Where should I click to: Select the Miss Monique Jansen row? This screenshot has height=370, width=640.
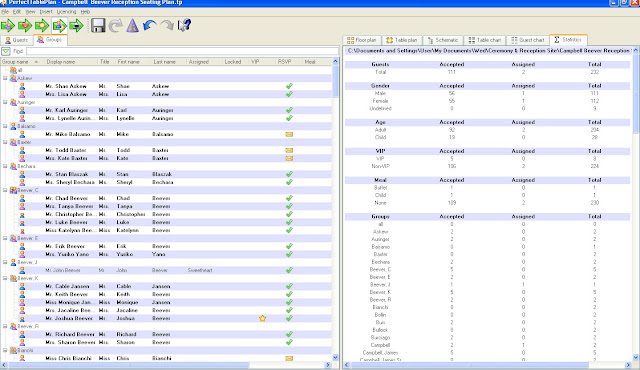(167, 302)
